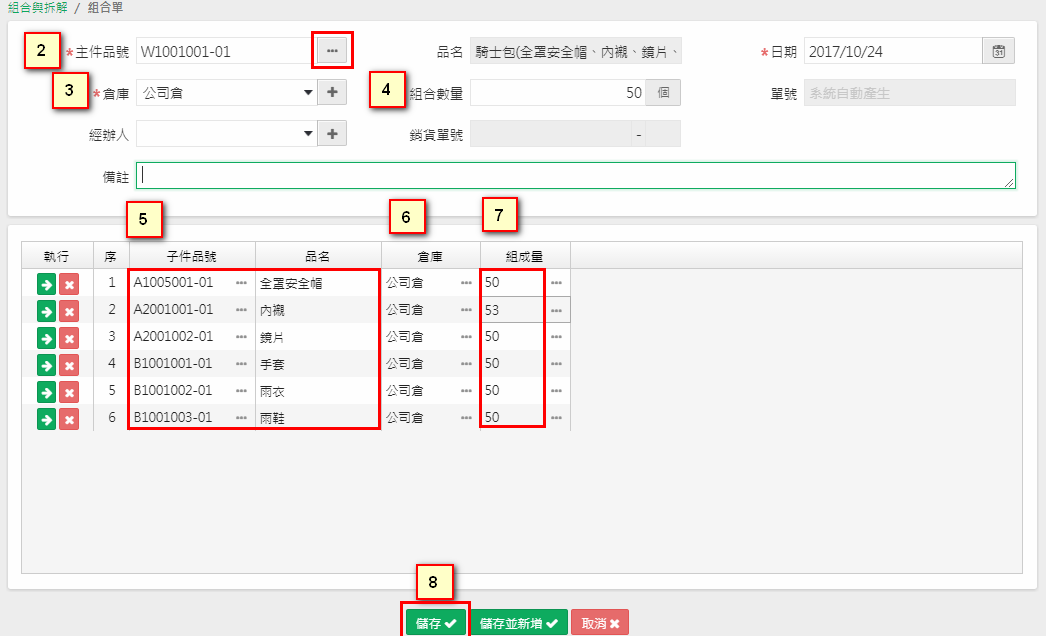Open lookup ellipsis beside B1001003-01
The height and width of the screenshot is (636, 1046).
pos(241,418)
